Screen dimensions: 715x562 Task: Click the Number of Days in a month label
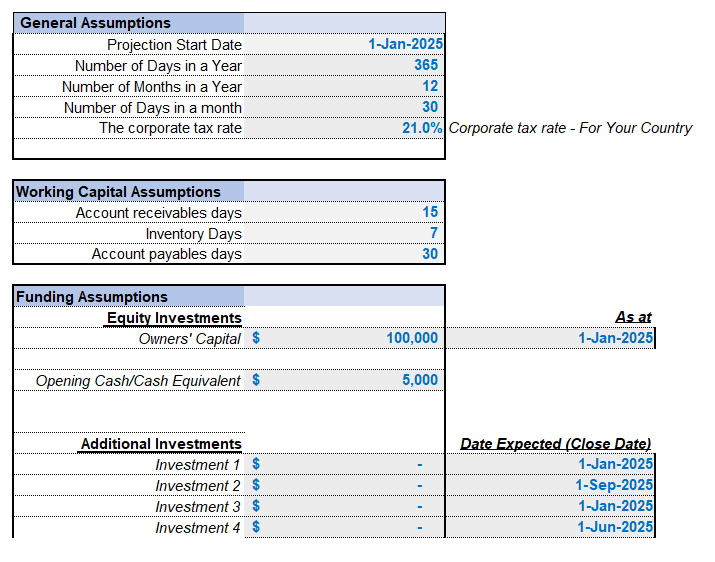tap(153, 108)
